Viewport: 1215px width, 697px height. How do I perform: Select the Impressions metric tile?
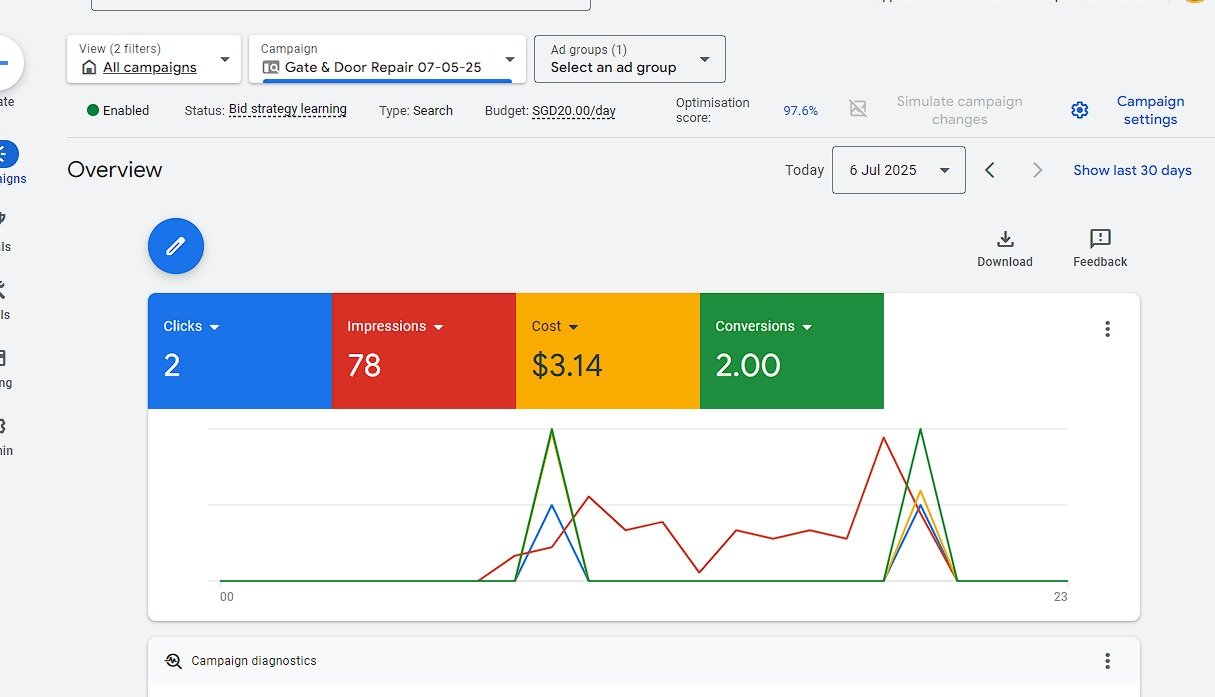[x=424, y=351]
